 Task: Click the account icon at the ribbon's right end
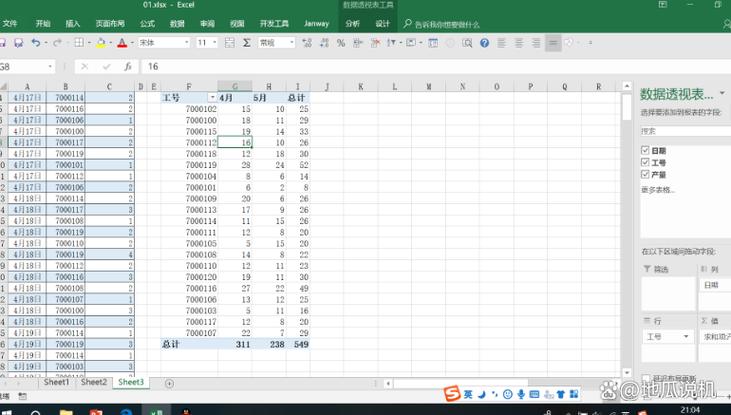[727, 24]
